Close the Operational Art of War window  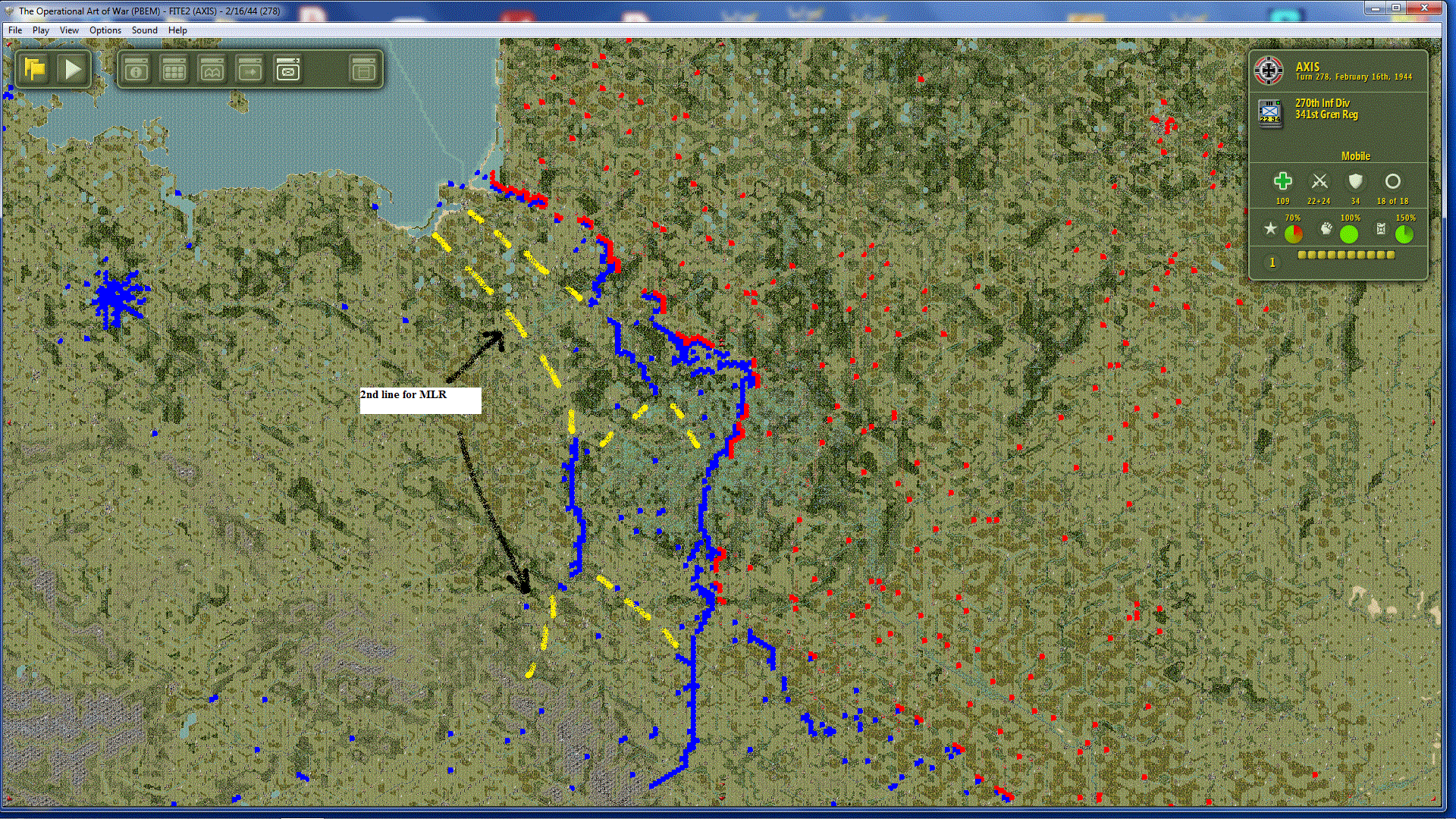[1424, 8]
